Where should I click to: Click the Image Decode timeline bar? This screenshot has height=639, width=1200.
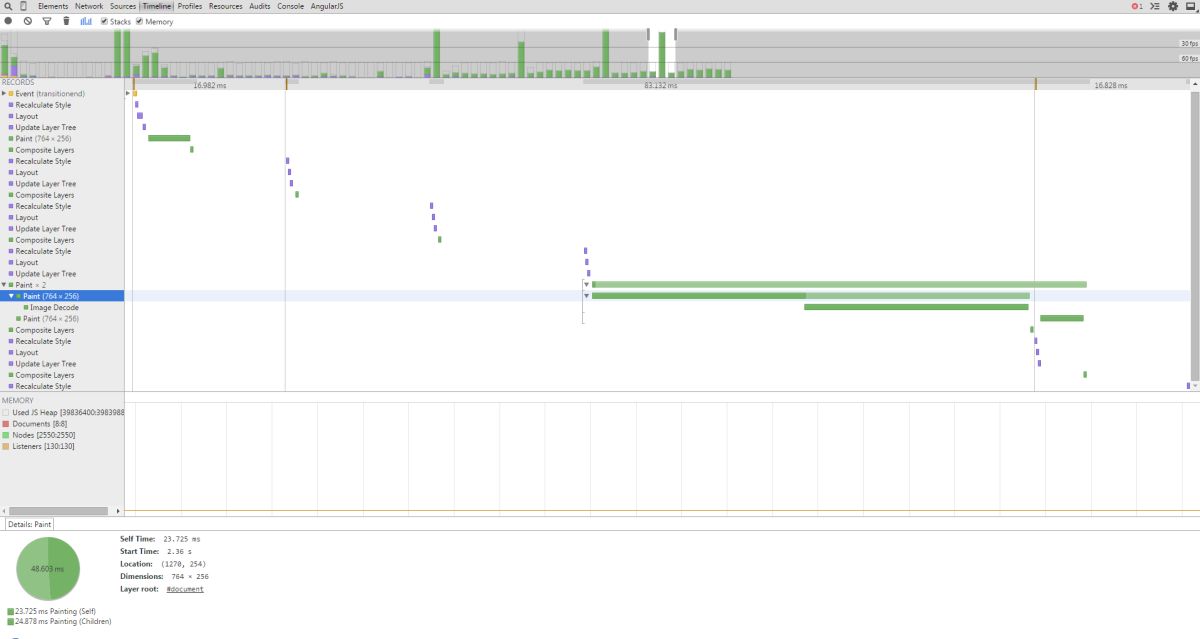(x=916, y=307)
